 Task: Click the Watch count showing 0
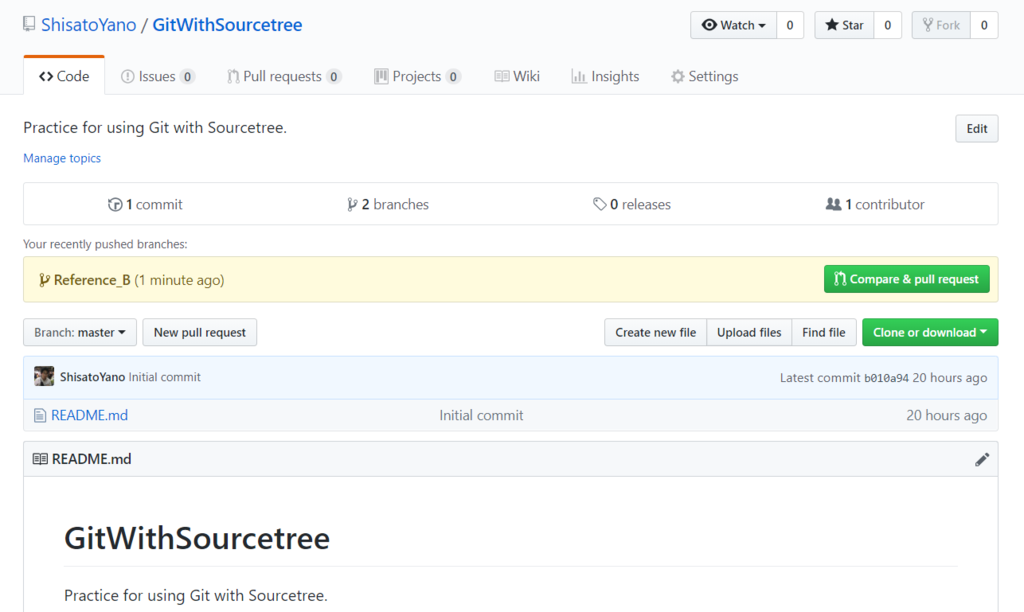(790, 25)
